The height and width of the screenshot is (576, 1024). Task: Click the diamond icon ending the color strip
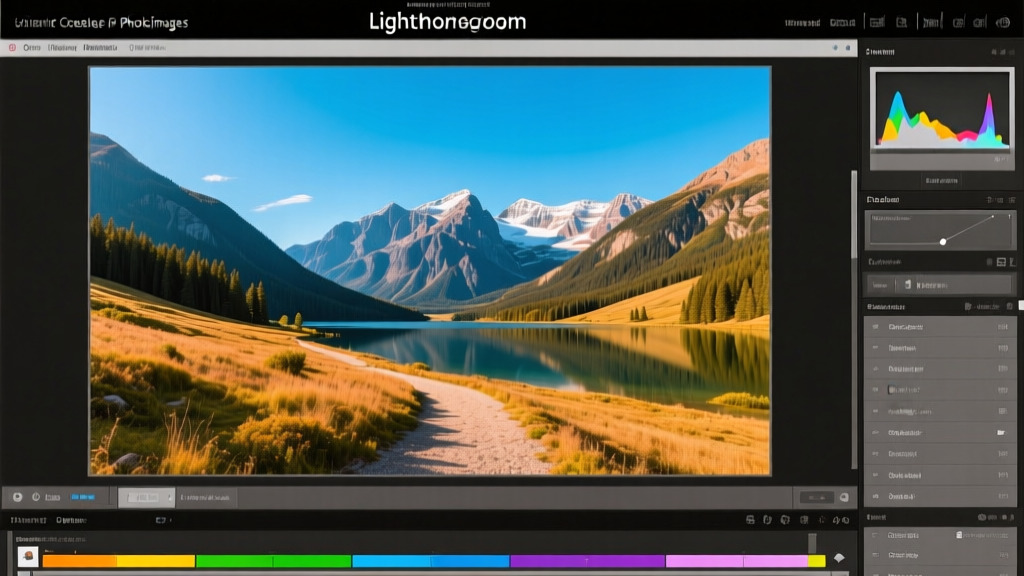pos(839,558)
